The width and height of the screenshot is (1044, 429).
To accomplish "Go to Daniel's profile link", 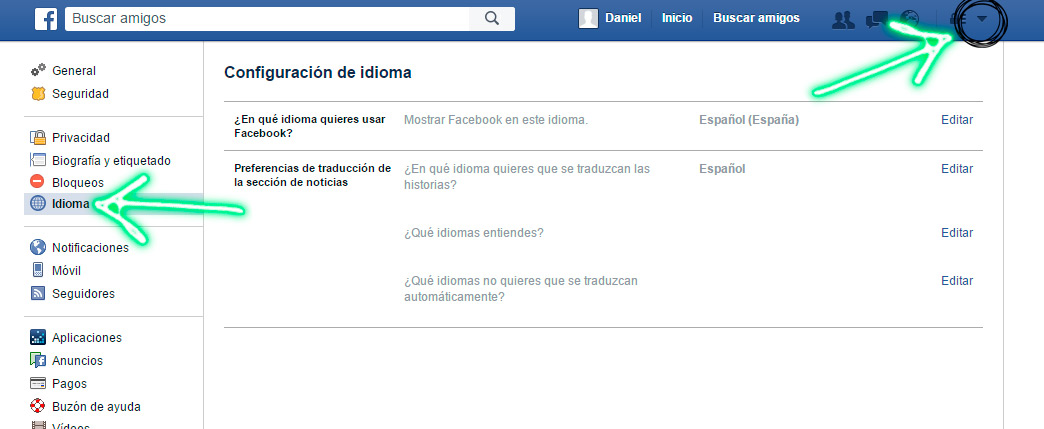I will click(x=623, y=19).
